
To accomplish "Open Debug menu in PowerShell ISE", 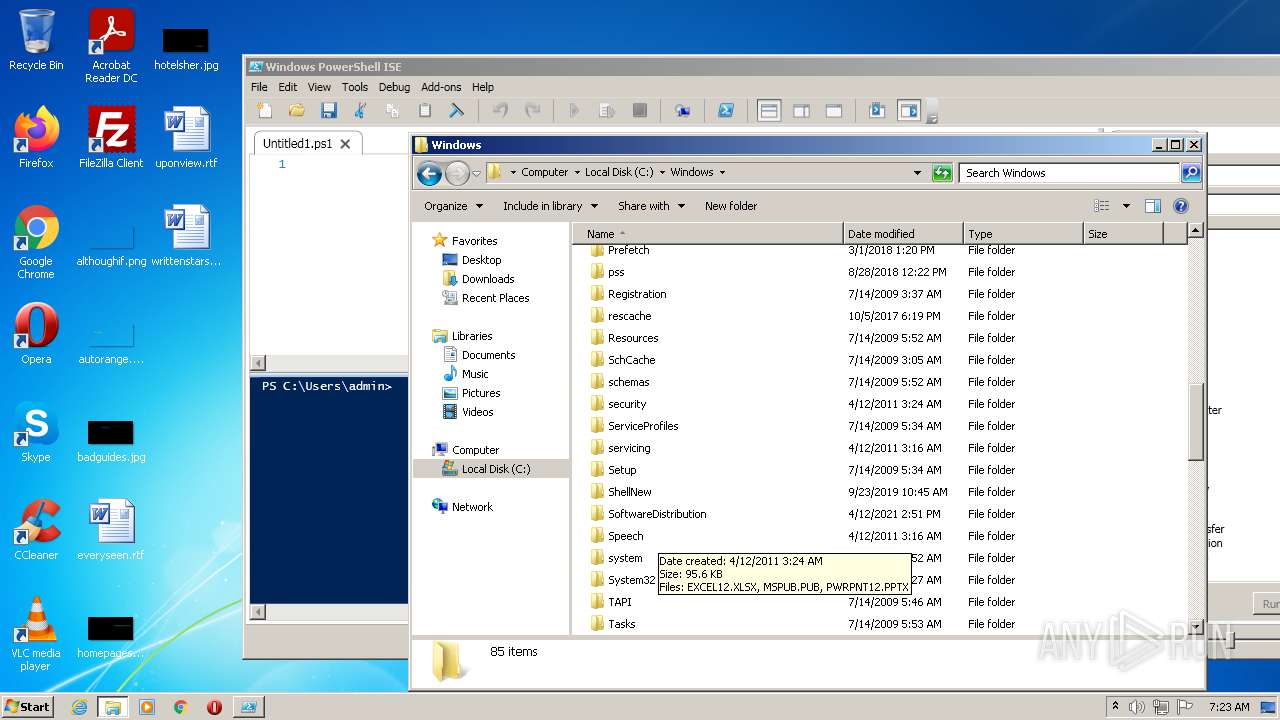I will coord(394,87).
